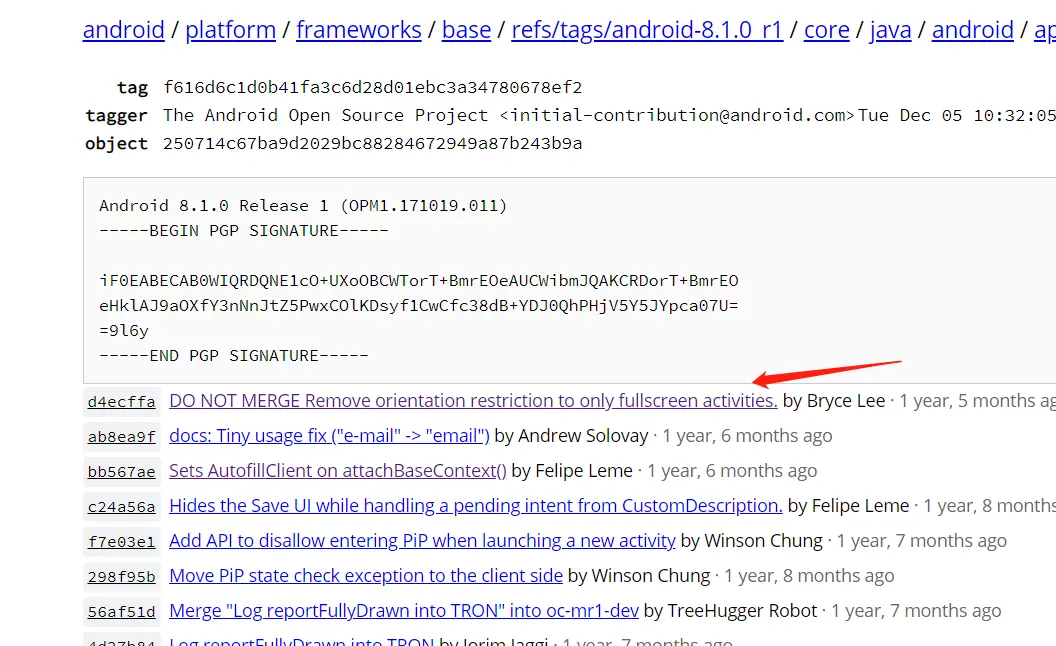
Task: Open Move PiP state check exception commit
Action: [x=366, y=576]
